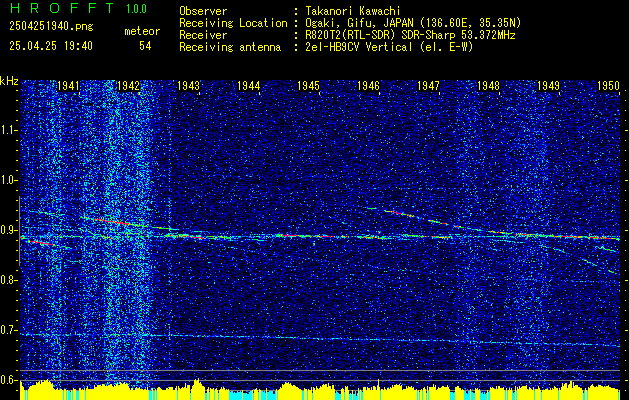This screenshot has height=400, width=629.
Task: Click the meteor label
Action: 142,31
